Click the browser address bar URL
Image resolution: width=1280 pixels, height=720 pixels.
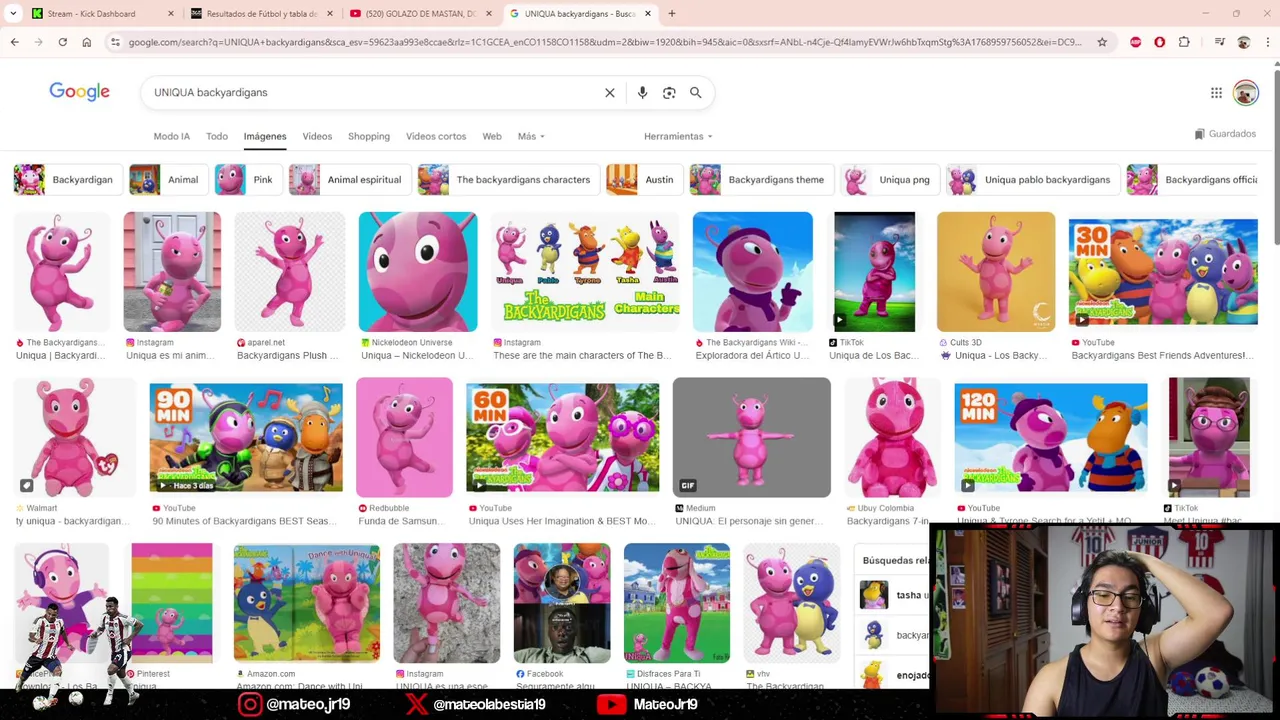click(x=605, y=42)
